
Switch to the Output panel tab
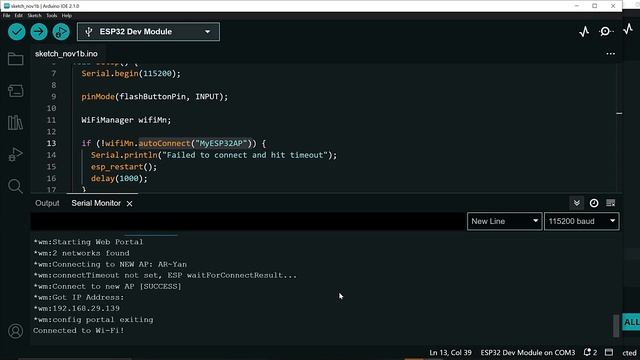click(x=47, y=203)
